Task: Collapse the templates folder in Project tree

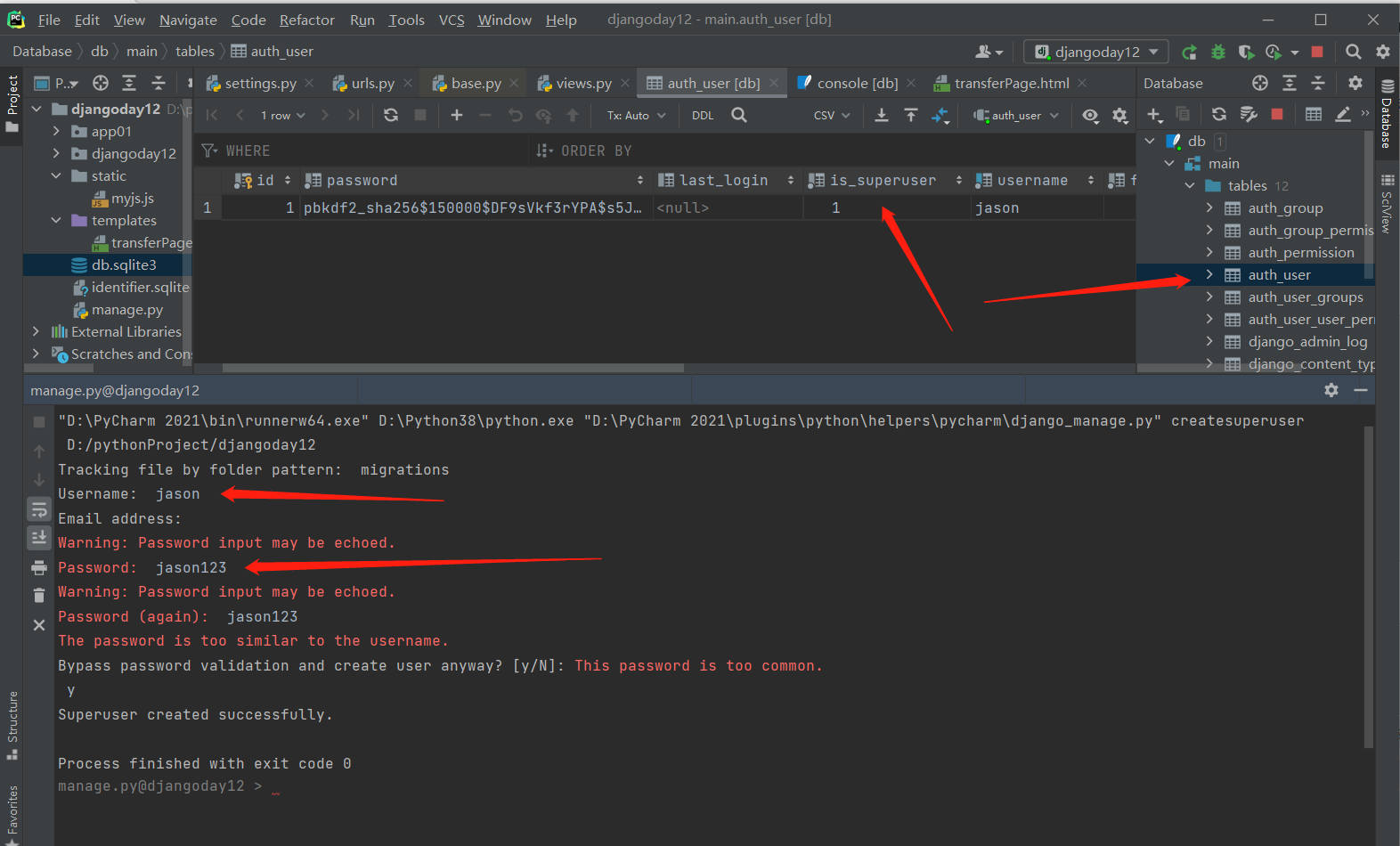Action: [56, 220]
